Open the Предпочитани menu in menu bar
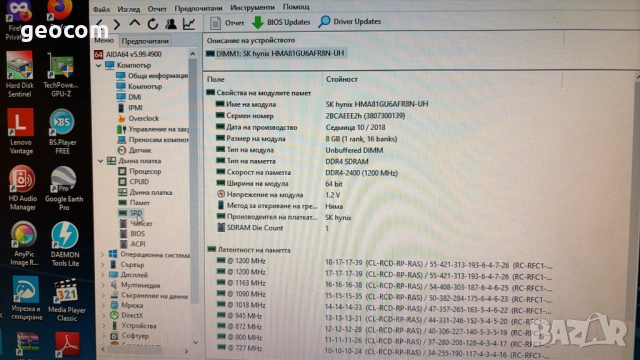 198,8
